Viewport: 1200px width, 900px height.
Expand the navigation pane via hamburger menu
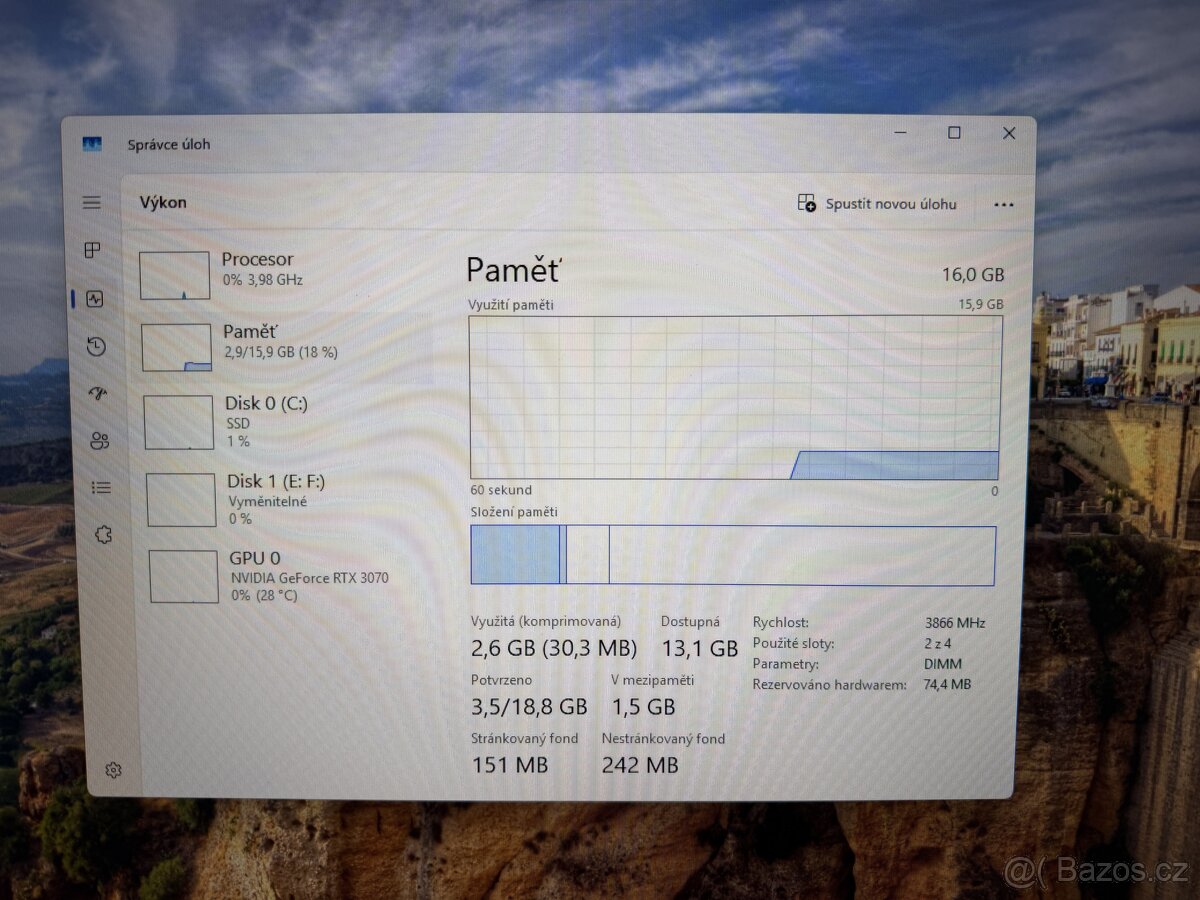(x=91, y=202)
